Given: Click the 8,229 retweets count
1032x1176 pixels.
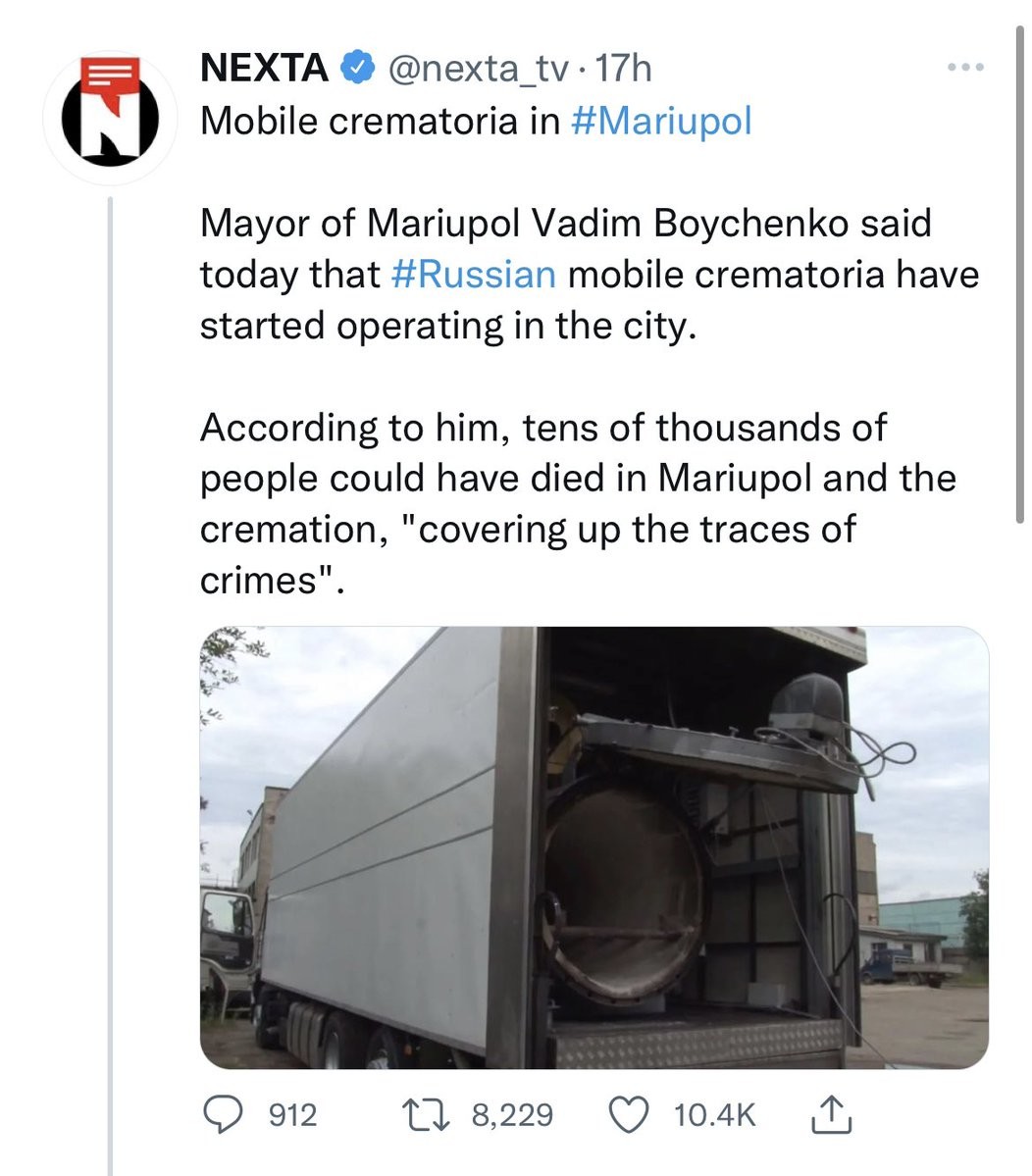Looking at the screenshot, I should pyautogui.click(x=512, y=1114).
